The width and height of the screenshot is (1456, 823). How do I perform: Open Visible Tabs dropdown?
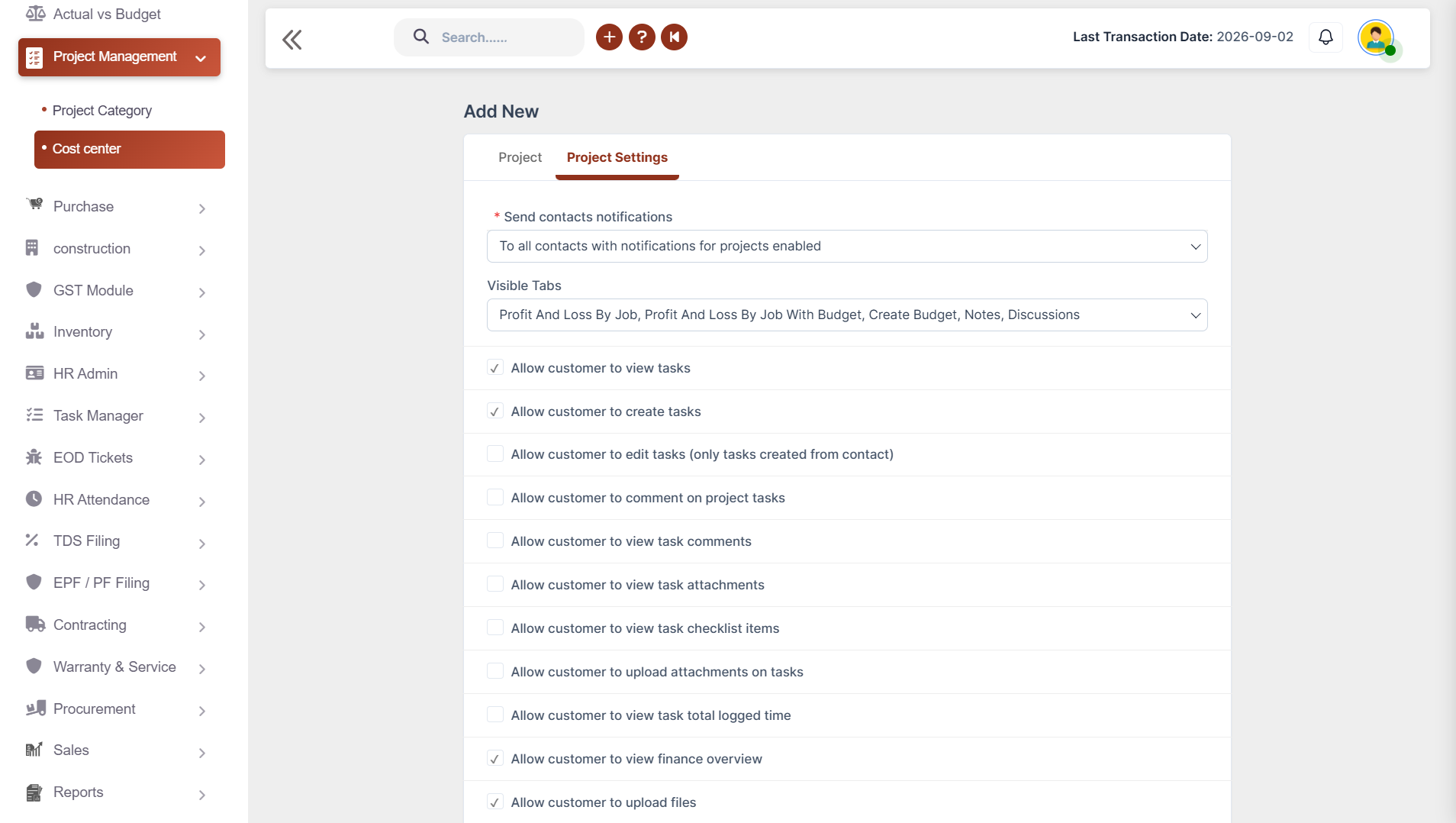point(847,315)
